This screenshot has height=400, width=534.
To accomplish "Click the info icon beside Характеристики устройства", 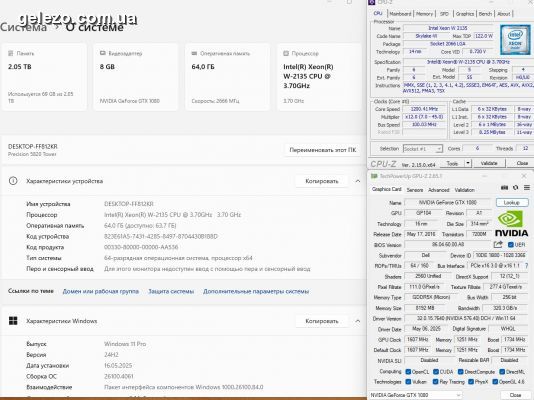I will [13, 181].
